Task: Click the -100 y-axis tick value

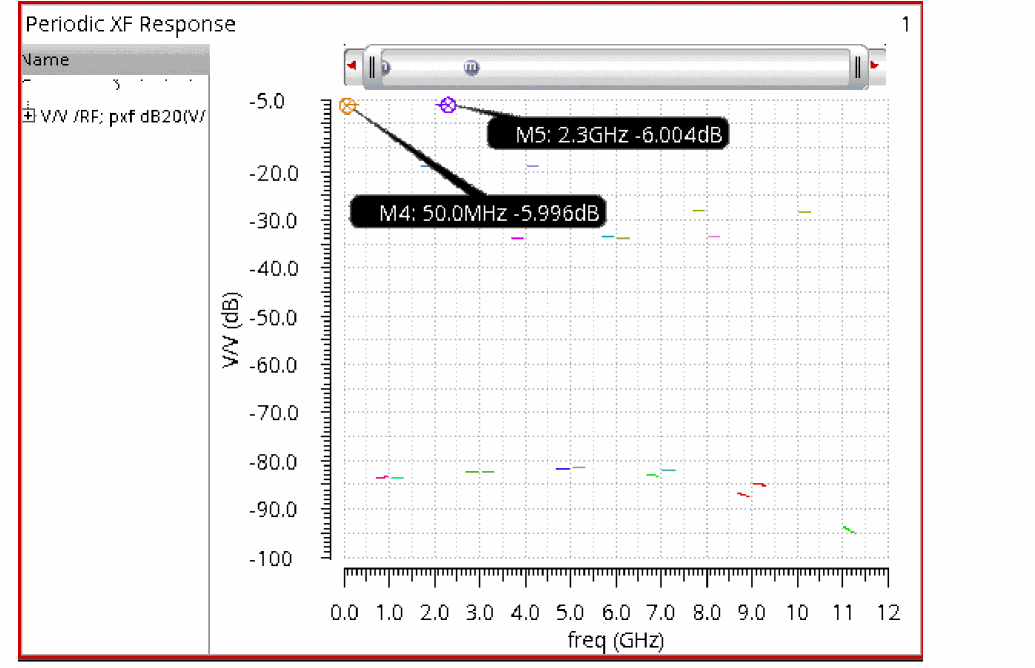Action: tap(271, 559)
